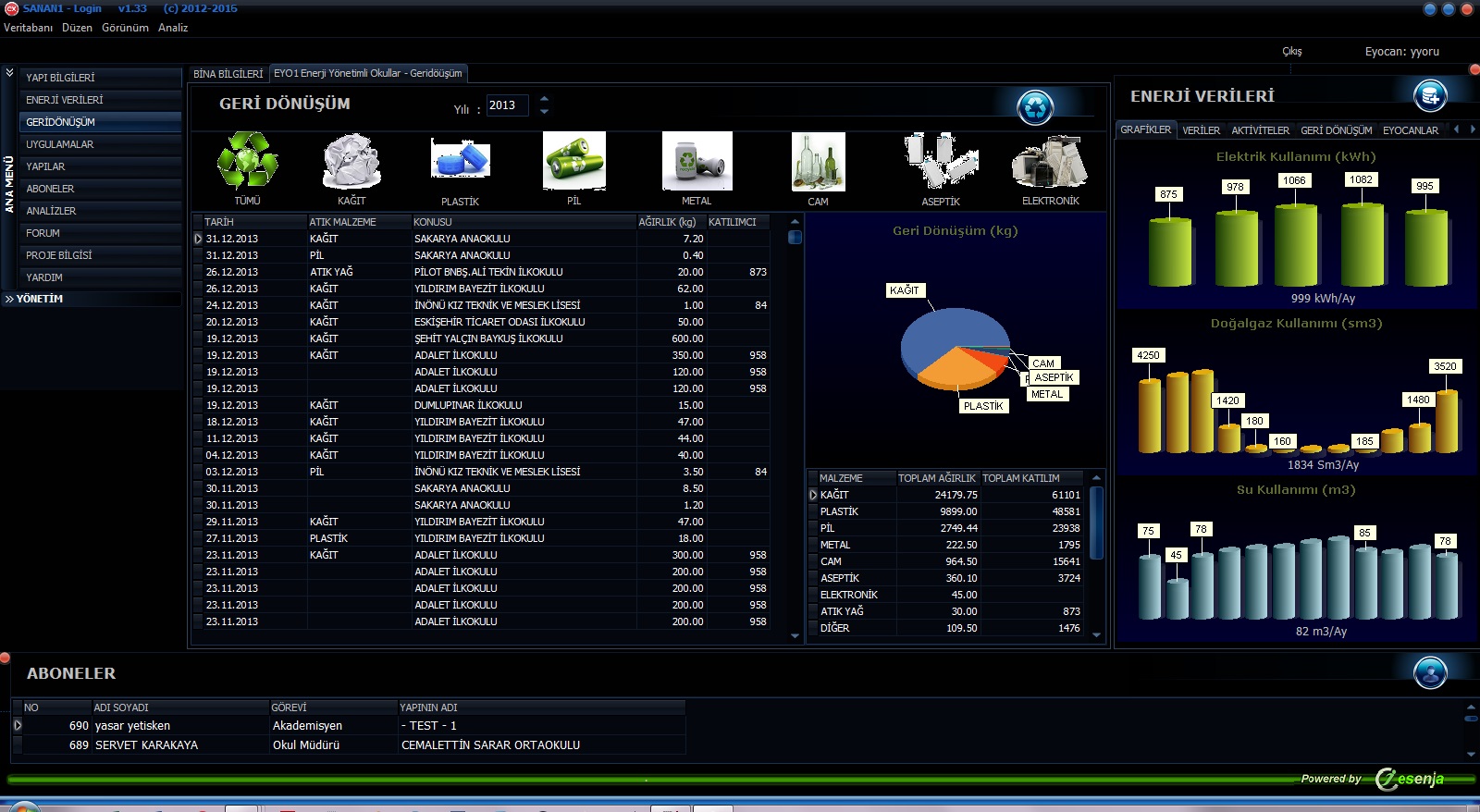1480x812 pixels.
Task: Open the Analiz menu
Action: tap(172, 28)
